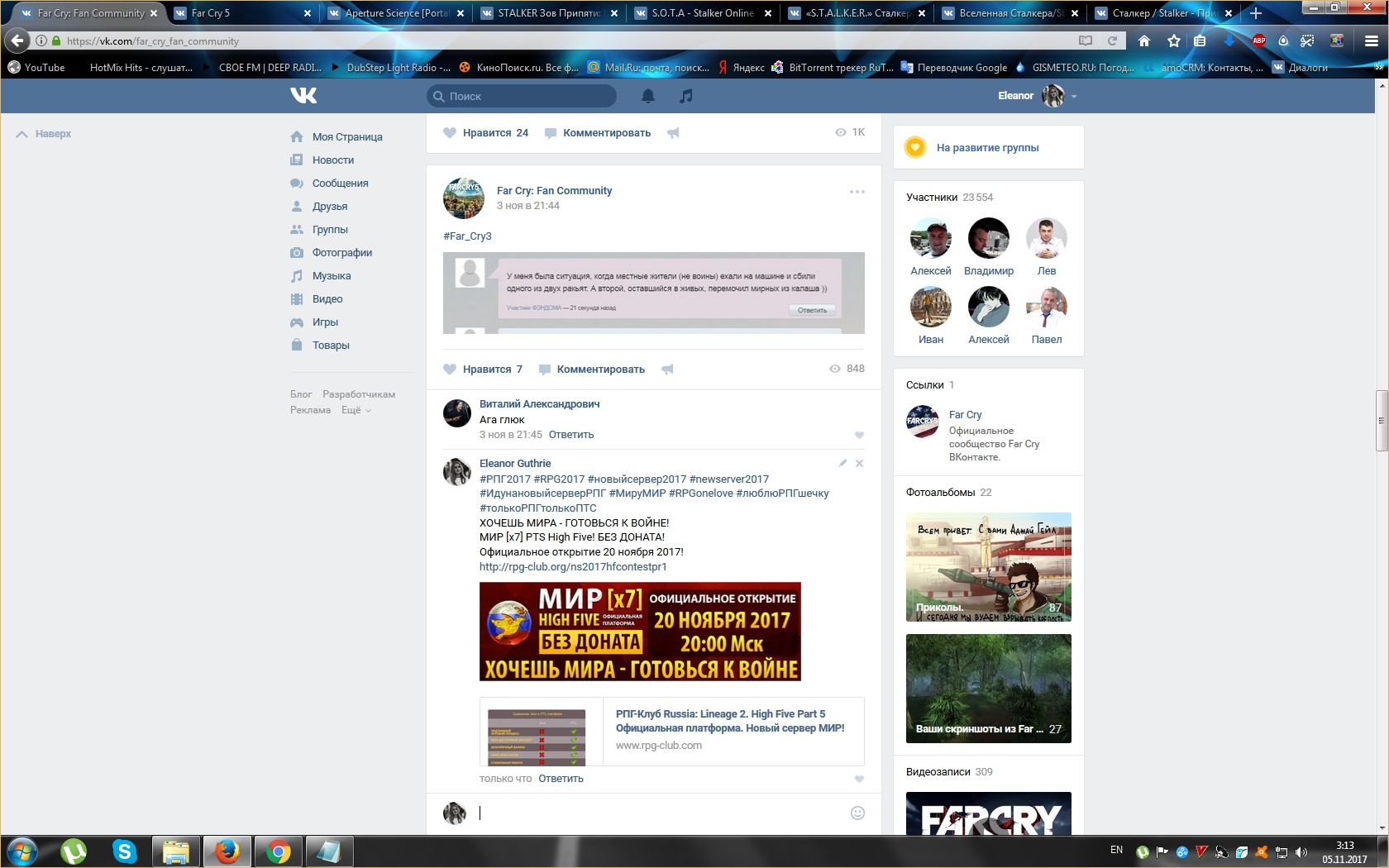Open Skype from taskbar

[125, 851]
